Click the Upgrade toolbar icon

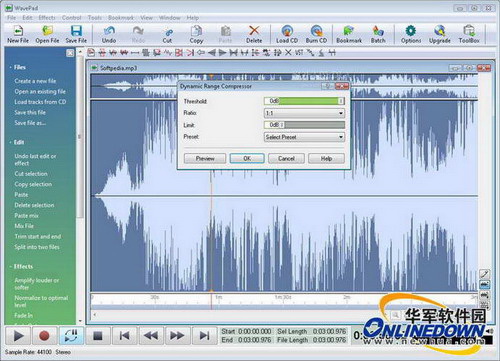440,34
